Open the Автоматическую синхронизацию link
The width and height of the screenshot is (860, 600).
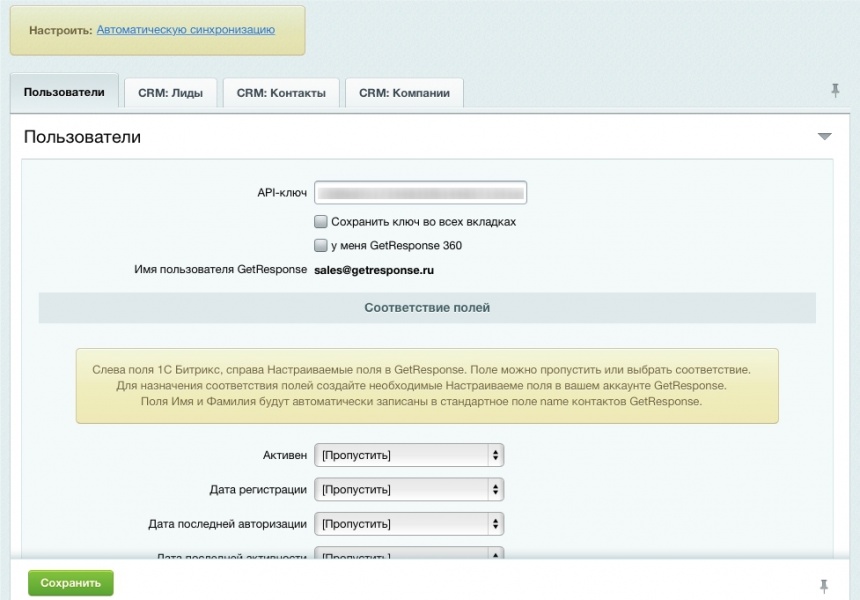click(x=185, y=30)
